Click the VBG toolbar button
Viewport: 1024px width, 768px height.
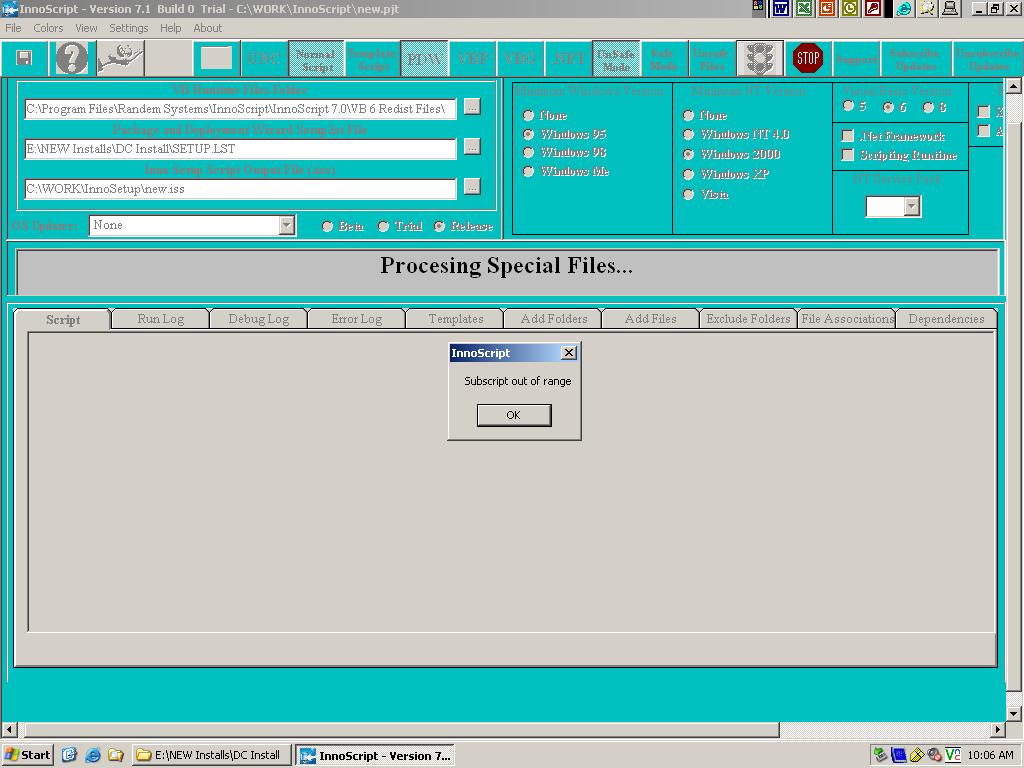click(520, 60)
